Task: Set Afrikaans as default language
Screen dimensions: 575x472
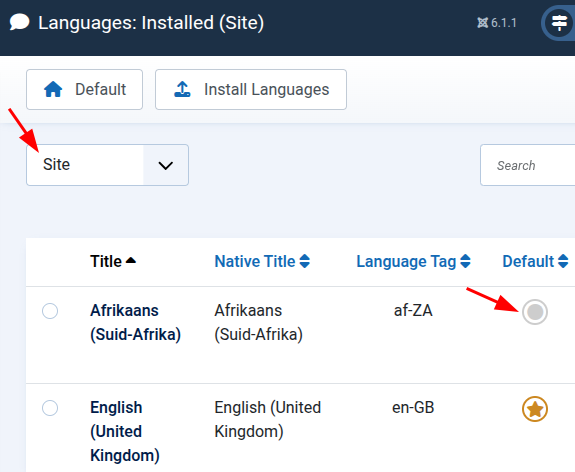Action: click(535, 312)
